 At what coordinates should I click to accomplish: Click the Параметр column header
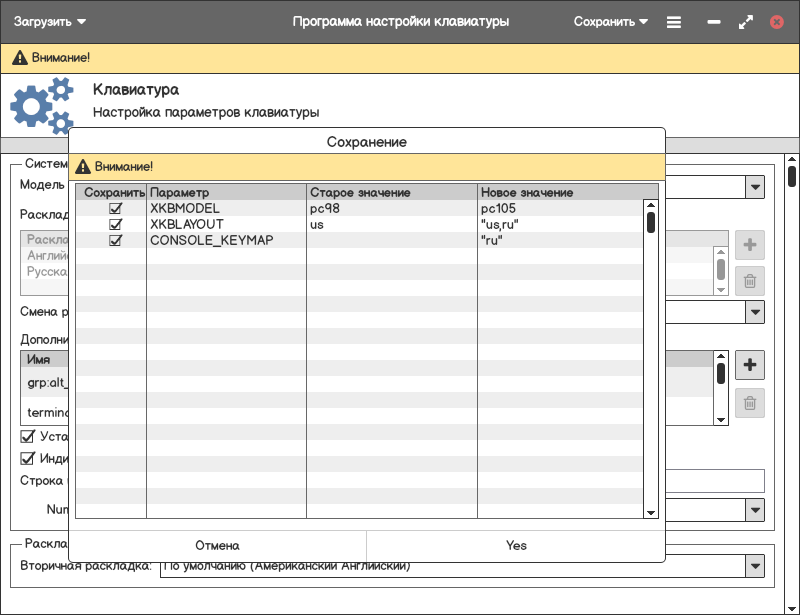pyautogui.click(x=226, y=192)
